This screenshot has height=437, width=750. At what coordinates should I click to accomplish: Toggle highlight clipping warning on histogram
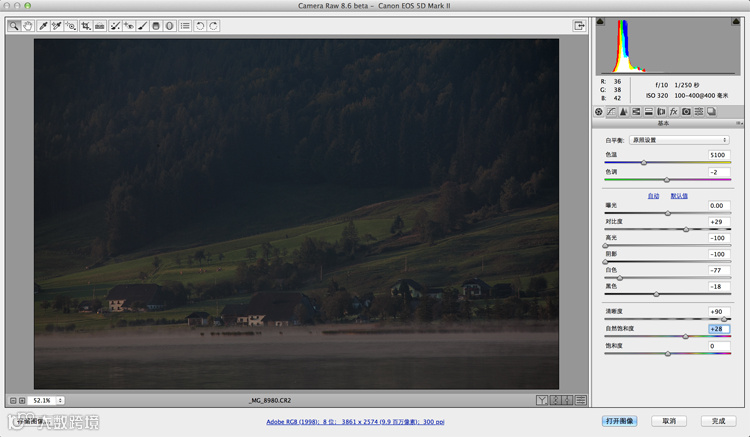[x=736, y=22]
